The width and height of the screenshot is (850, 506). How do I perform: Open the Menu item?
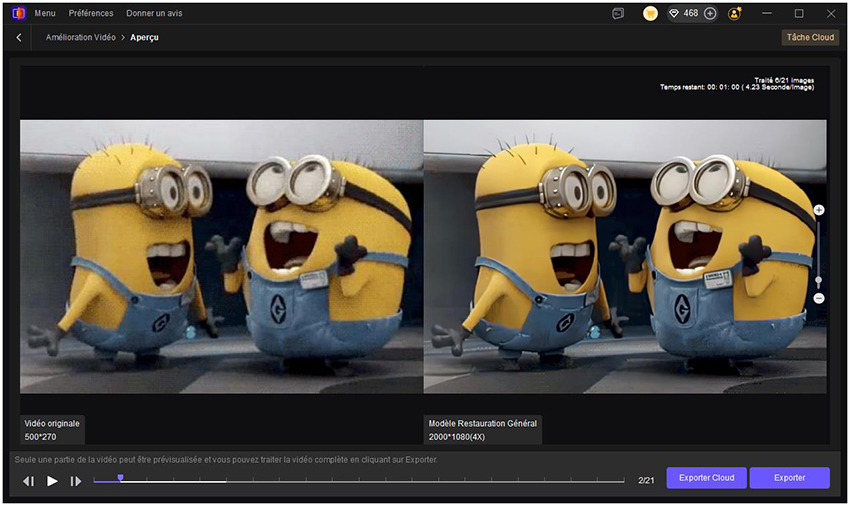pos(45,13)
